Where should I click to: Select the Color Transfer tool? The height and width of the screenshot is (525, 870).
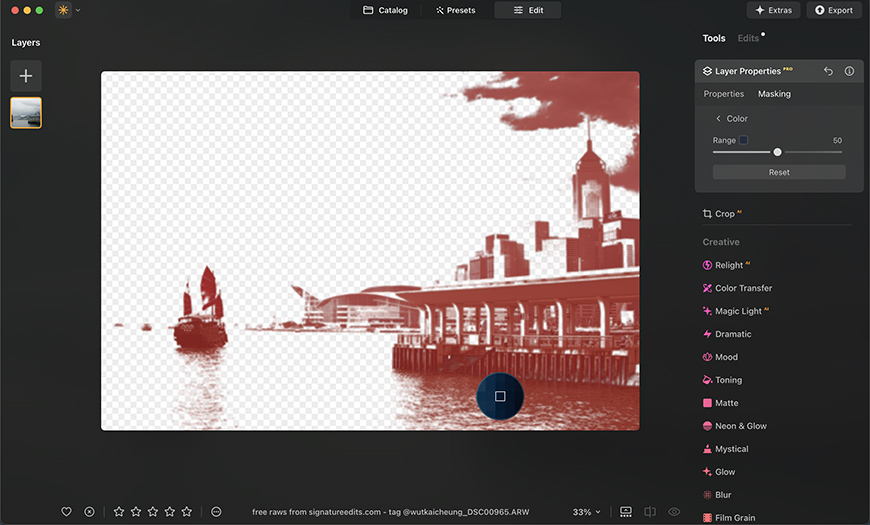(743, 288)
